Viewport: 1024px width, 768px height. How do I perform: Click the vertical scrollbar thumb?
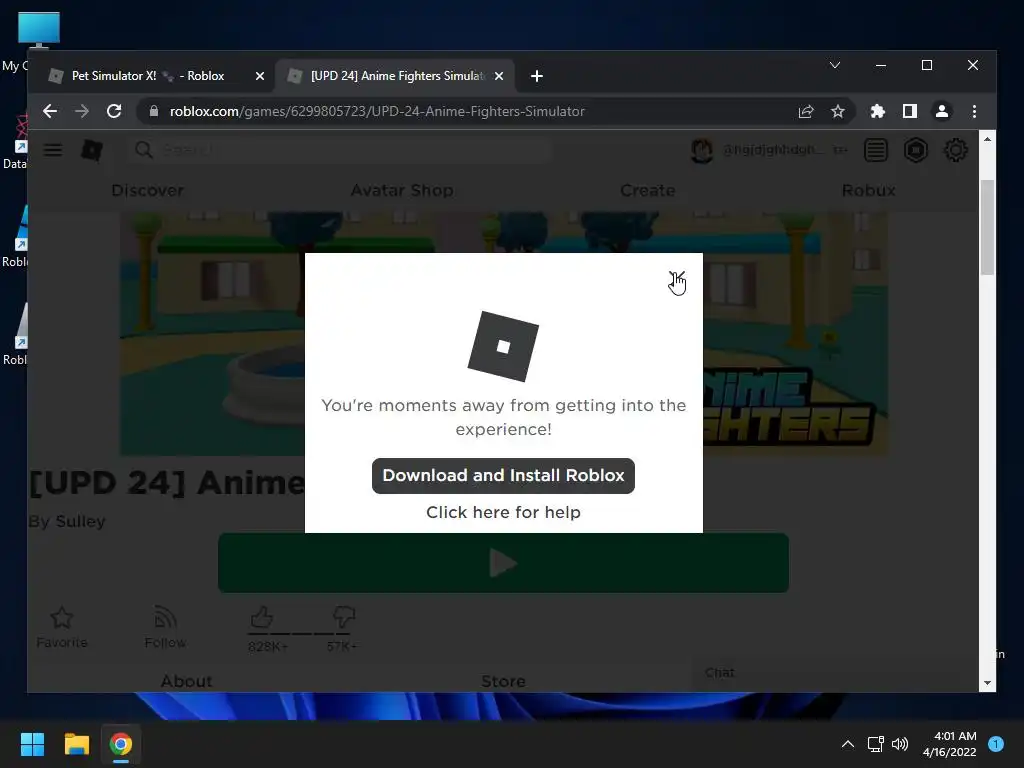(x=987, y=227)
